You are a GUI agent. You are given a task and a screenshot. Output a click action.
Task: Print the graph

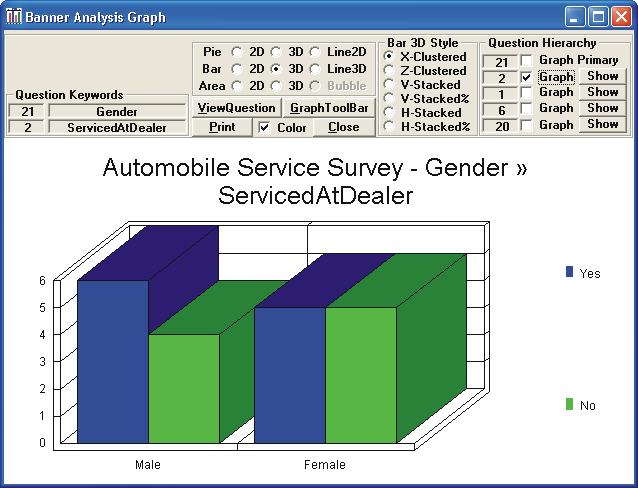pos(222,127)
